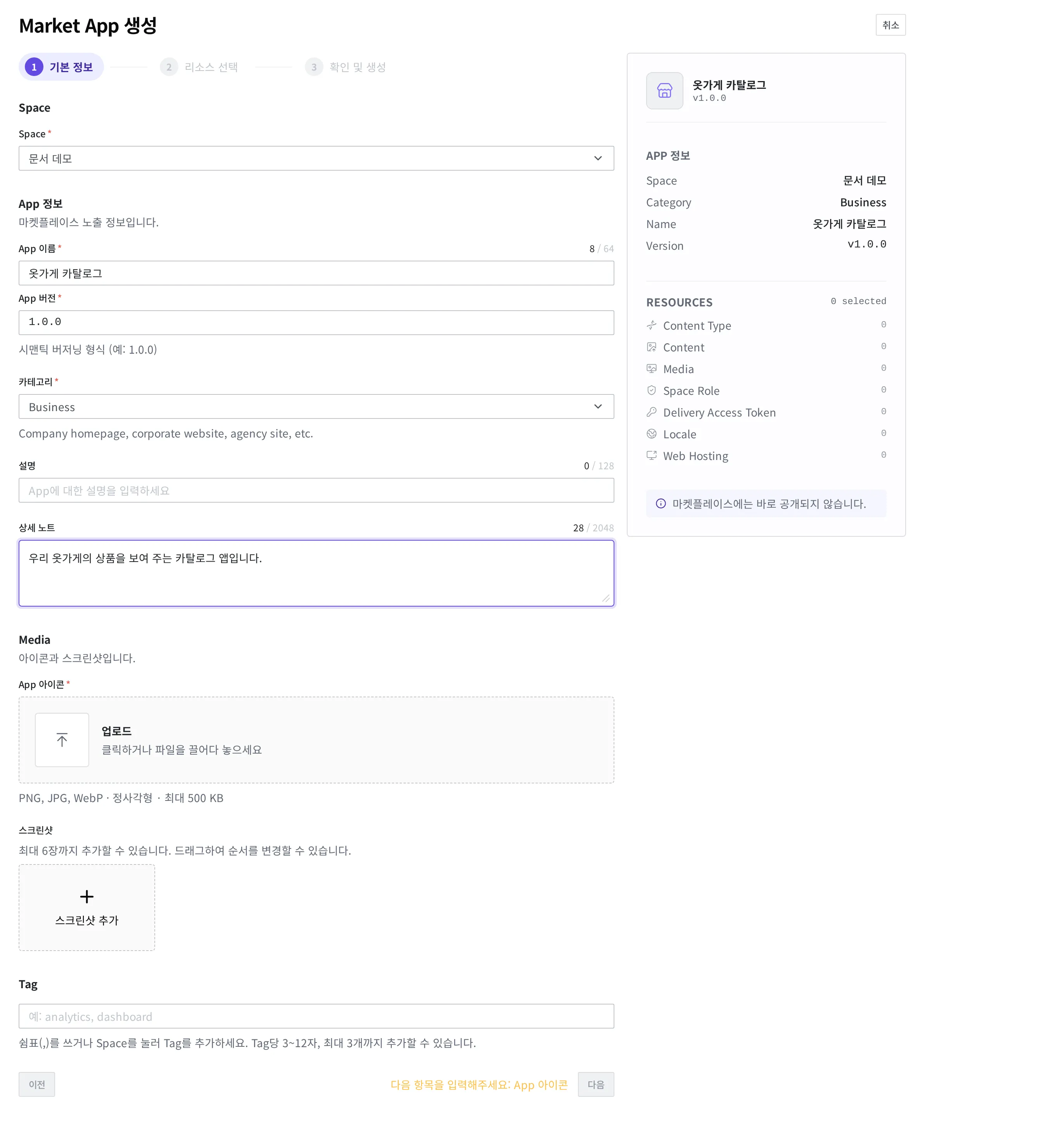Focus the App 버전 input field
1055x1148 pixels.
(x=316, y=323)
